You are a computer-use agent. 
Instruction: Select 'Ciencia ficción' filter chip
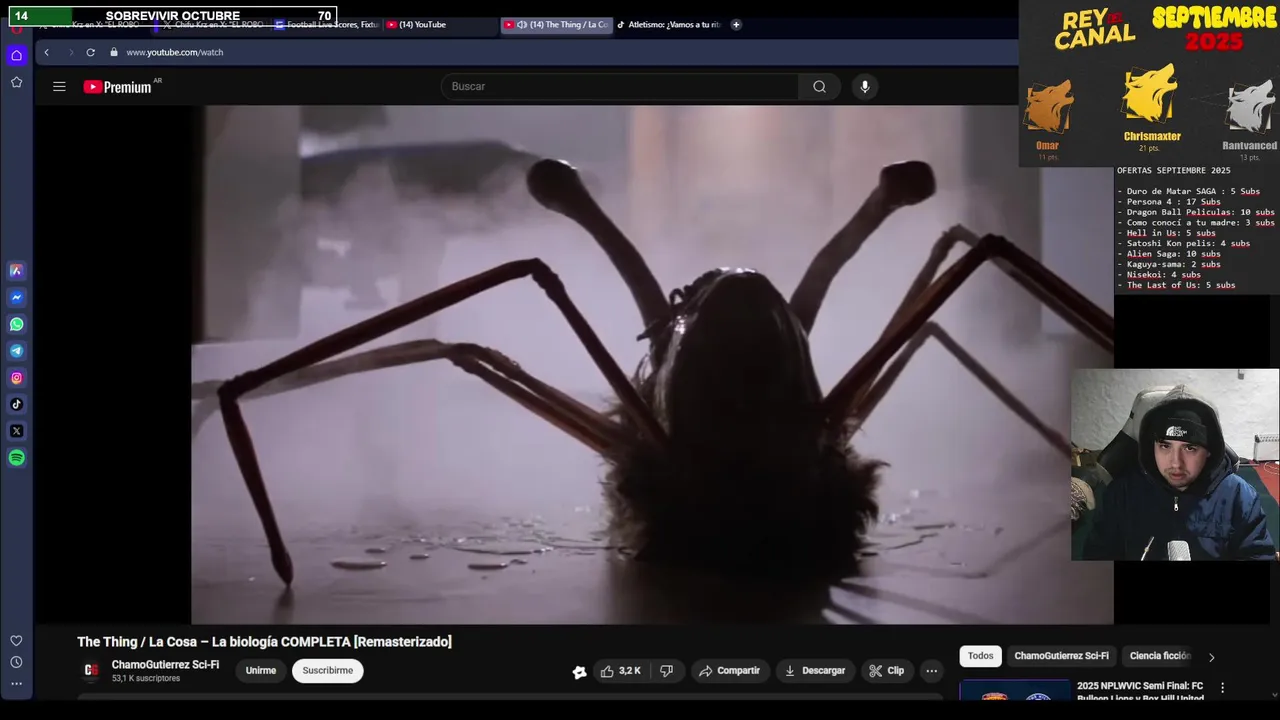tap(1160, 656)
